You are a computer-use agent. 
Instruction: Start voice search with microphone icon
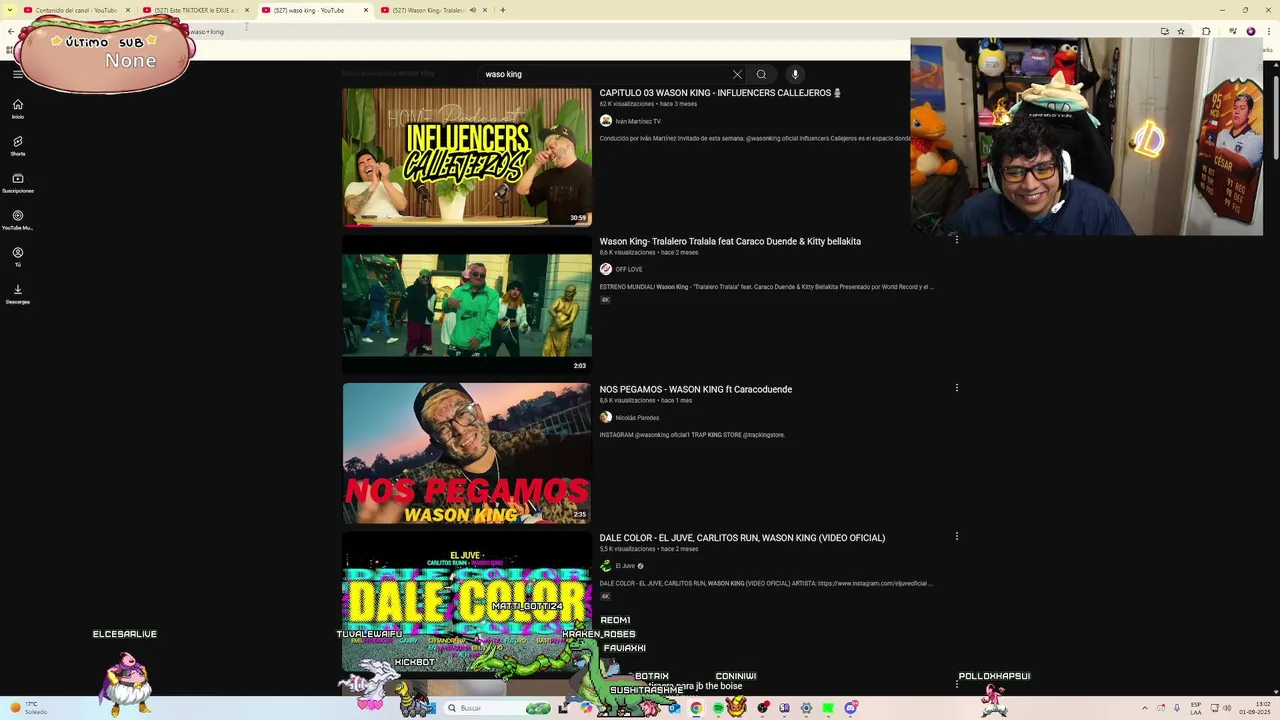pos(795,74)
